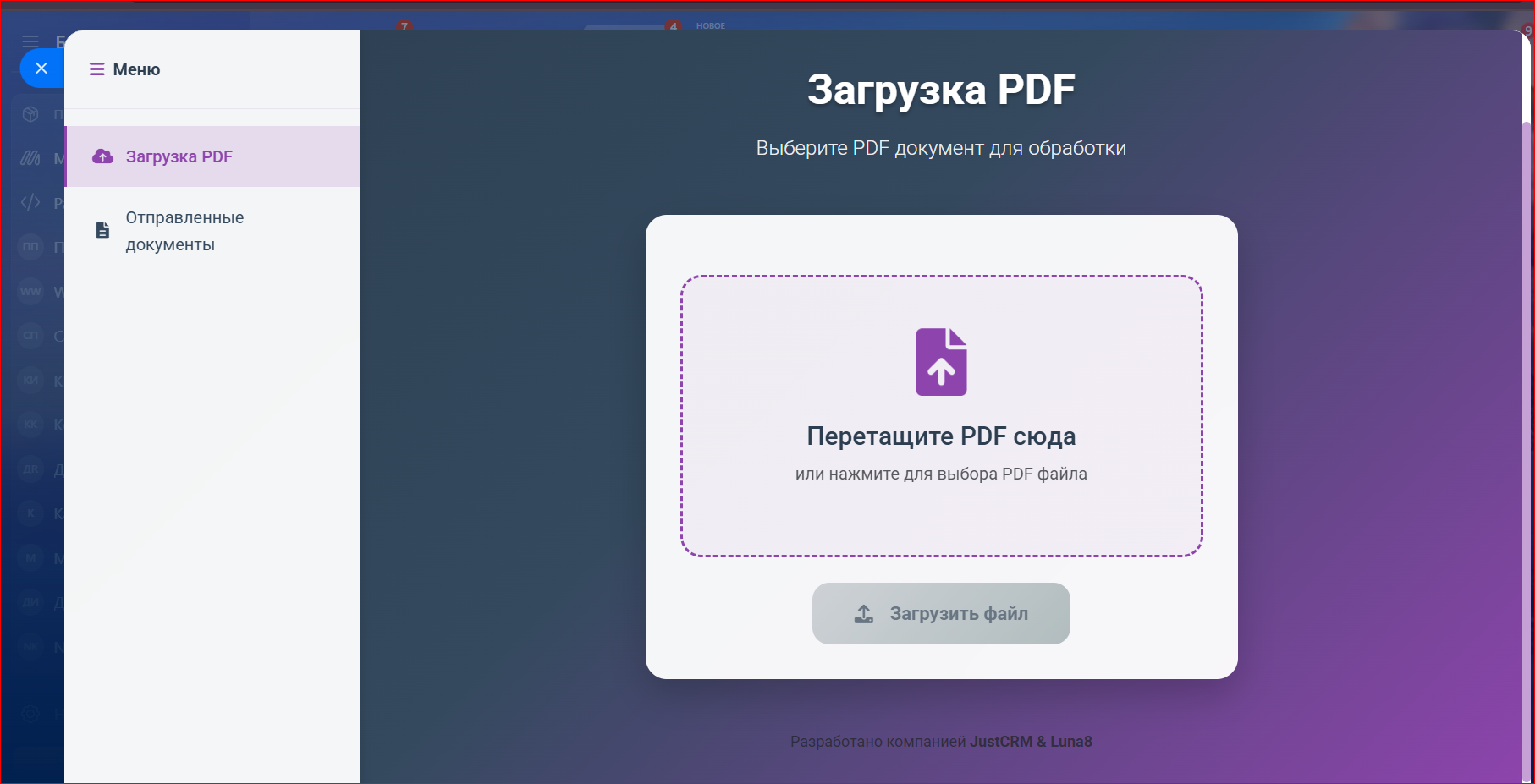Image resolution: width=1535 pixels, height=784 pixels.
Task: Click the striped logo icon in background sidebar
Action: click(30, 158)
